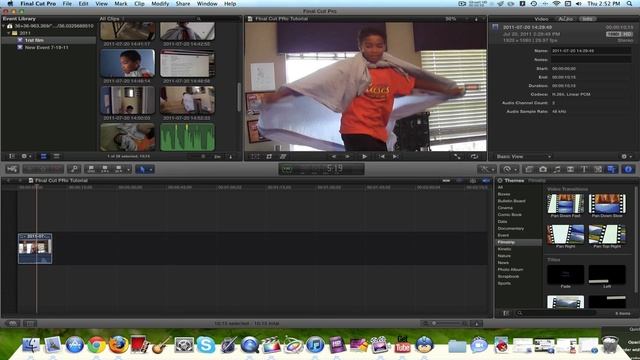The image size is (640, 360).
Task: Click the event browser vertical scrollbar
Action: pos(239,97)
